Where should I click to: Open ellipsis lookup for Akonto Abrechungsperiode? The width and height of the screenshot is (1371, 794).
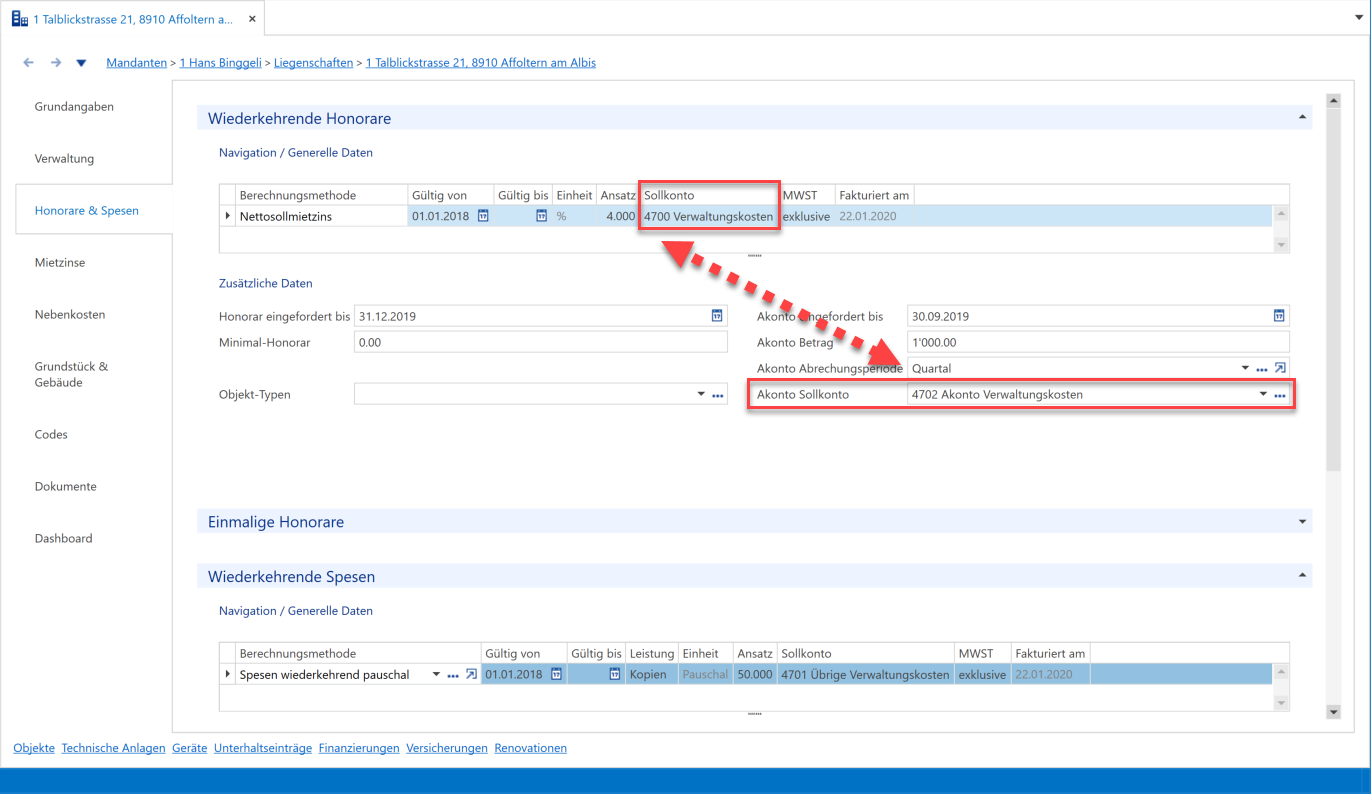coord(1262,368)
